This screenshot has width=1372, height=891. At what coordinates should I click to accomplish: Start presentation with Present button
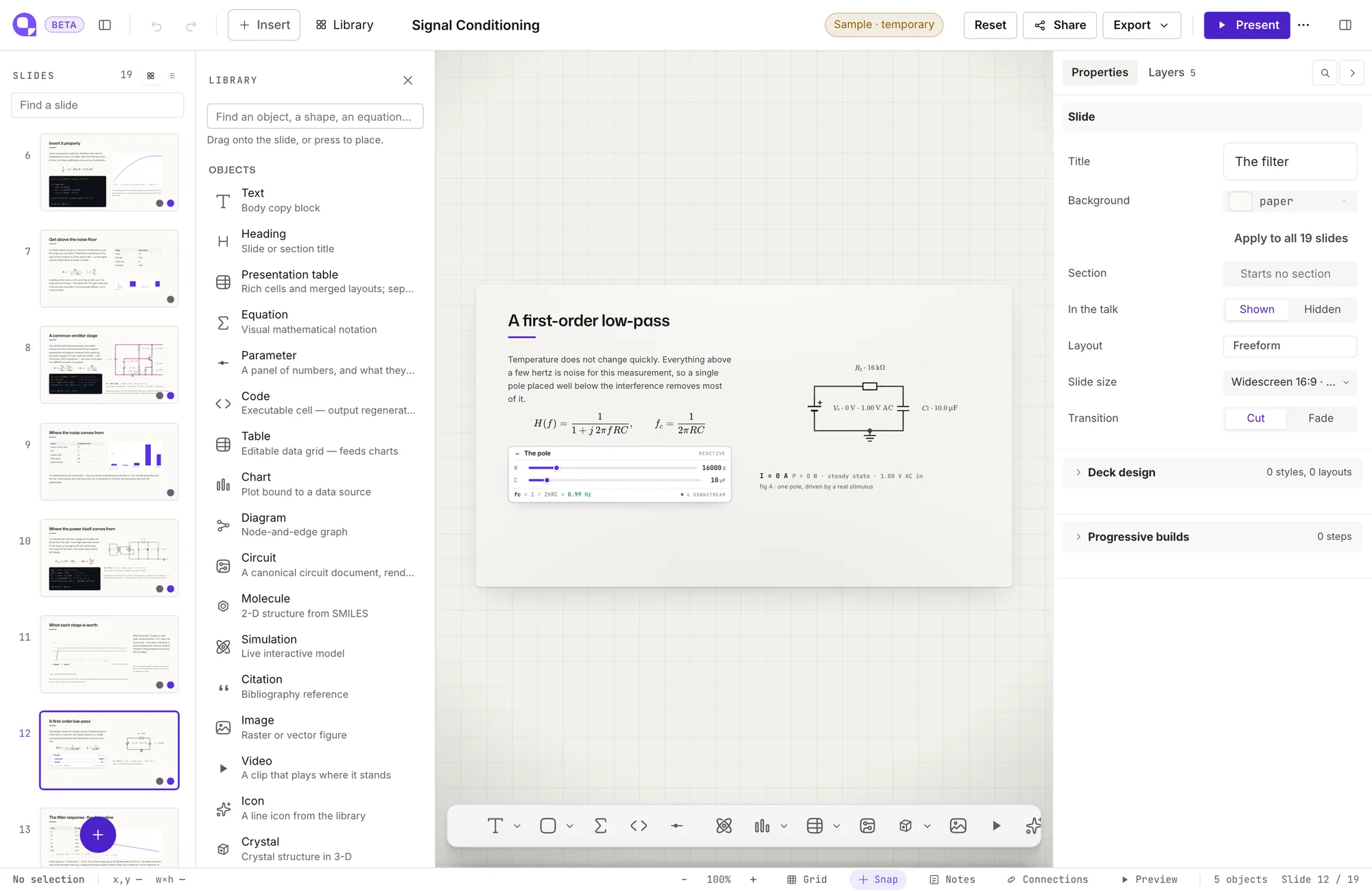point(1246,25)
